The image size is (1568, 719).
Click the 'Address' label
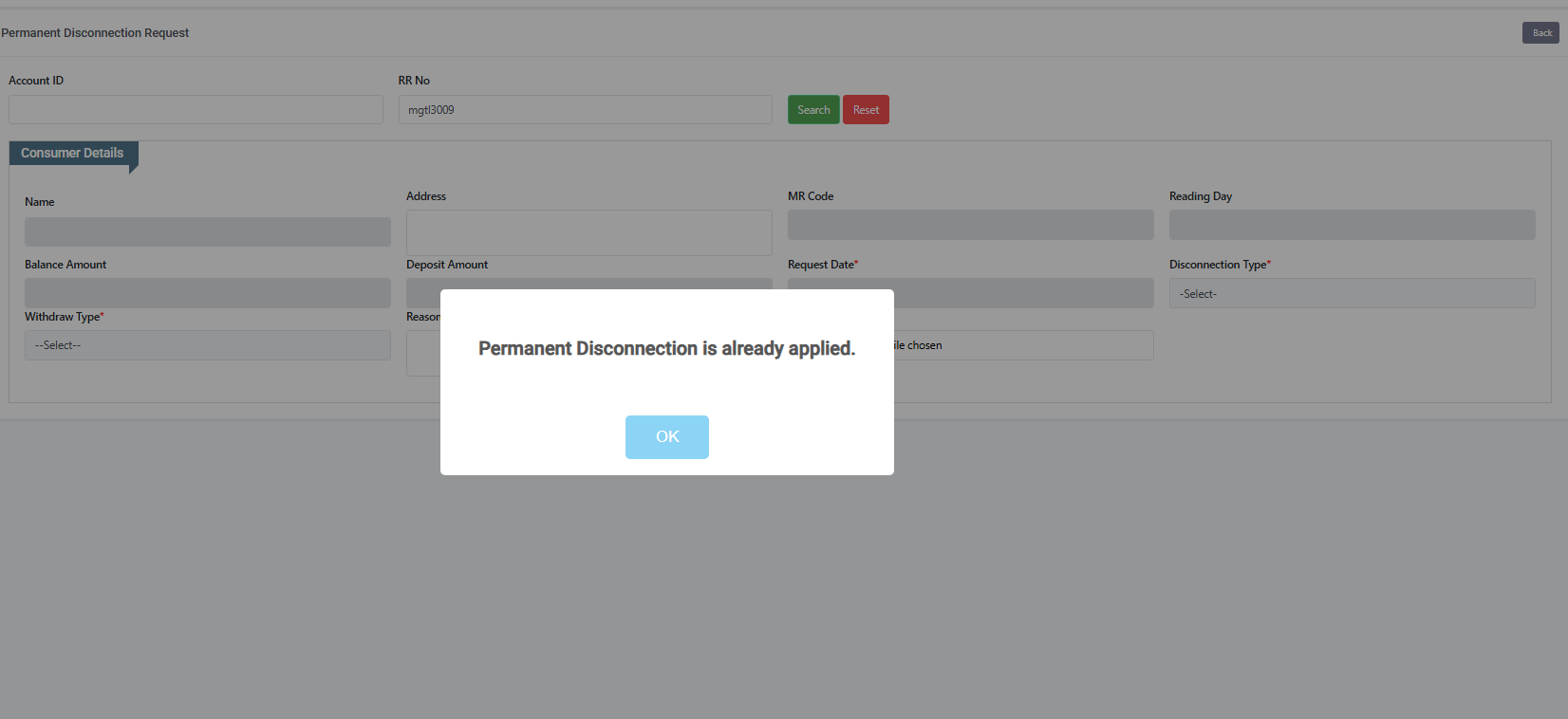pyautogui.click(x=426, y=196)
